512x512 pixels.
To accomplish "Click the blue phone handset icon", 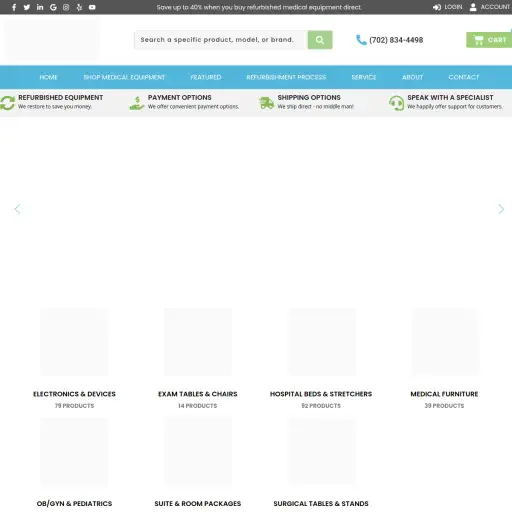I will pyautogui.click(x=361, y=40).
